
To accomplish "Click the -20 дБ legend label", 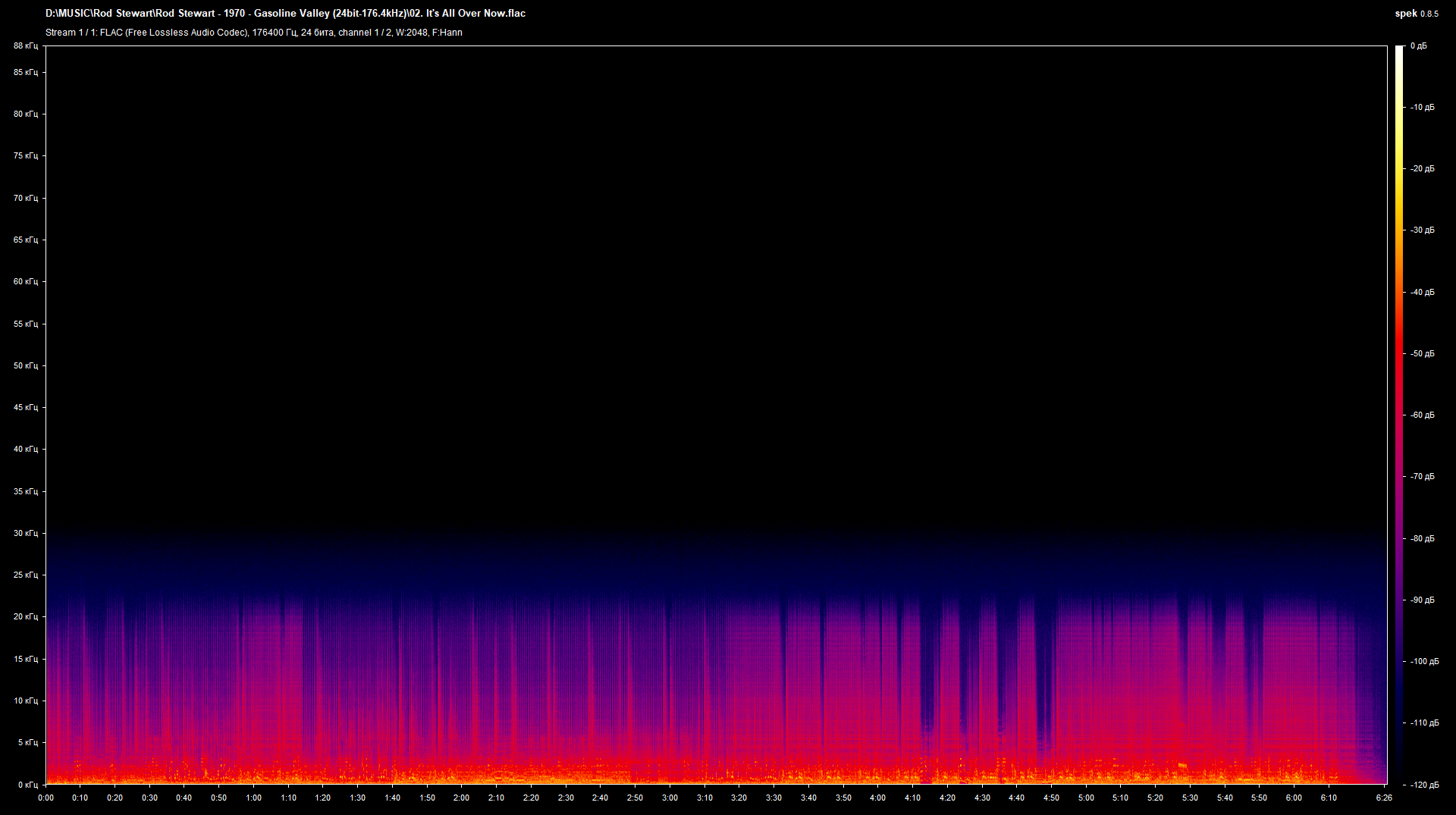I will 1423,168.
